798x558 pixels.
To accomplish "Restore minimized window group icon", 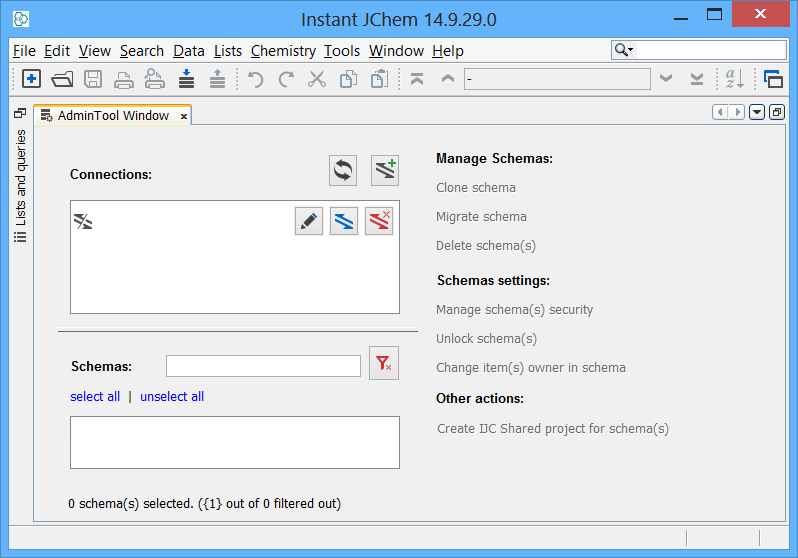I will 20,113.
